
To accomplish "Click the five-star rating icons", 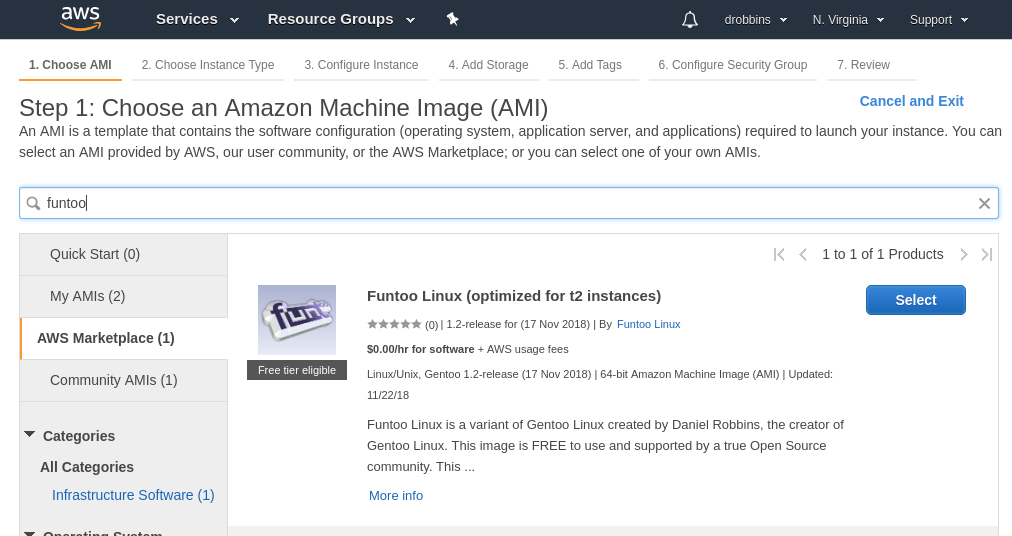I will tap(394, 324).
